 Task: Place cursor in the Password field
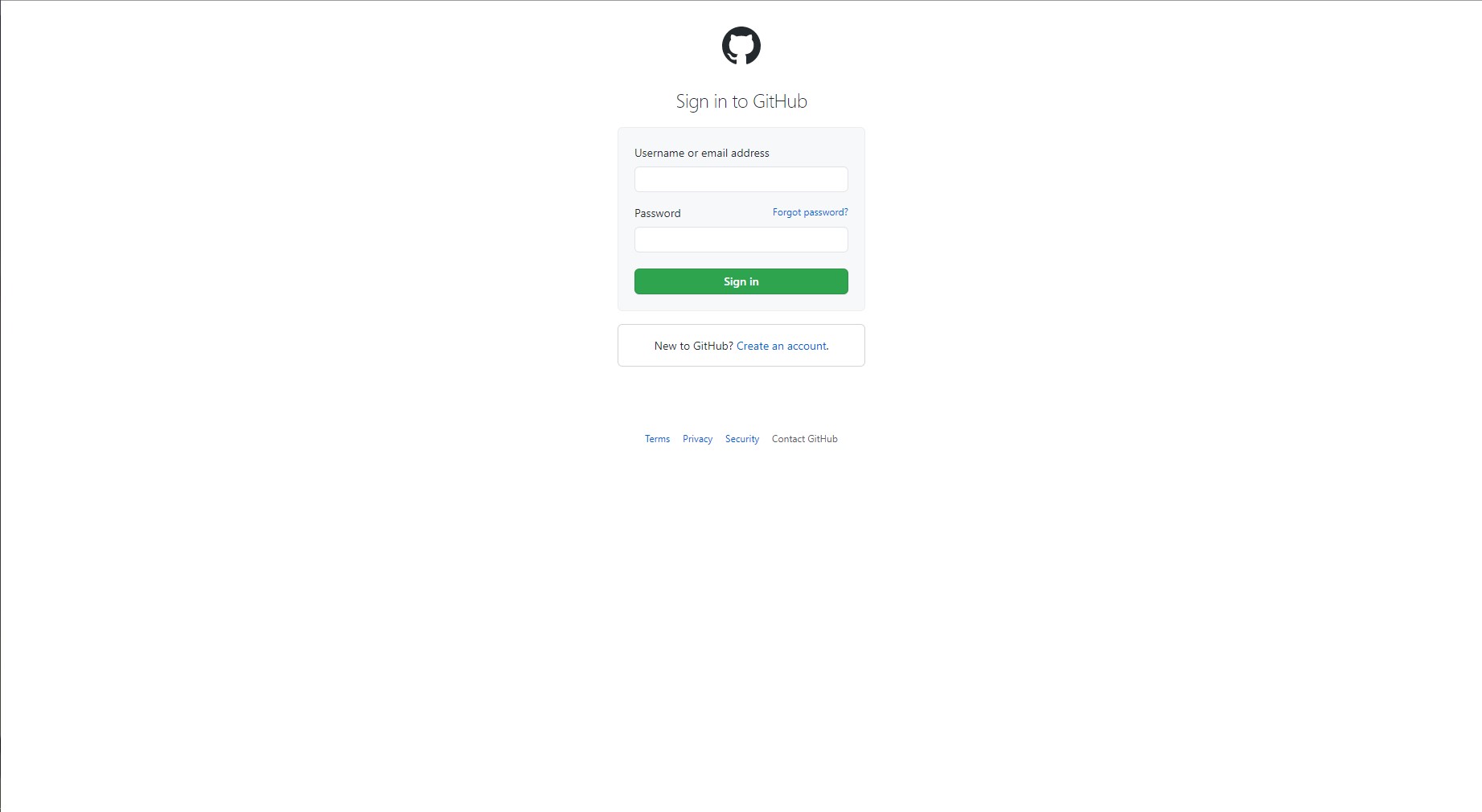tap(741, 240)
